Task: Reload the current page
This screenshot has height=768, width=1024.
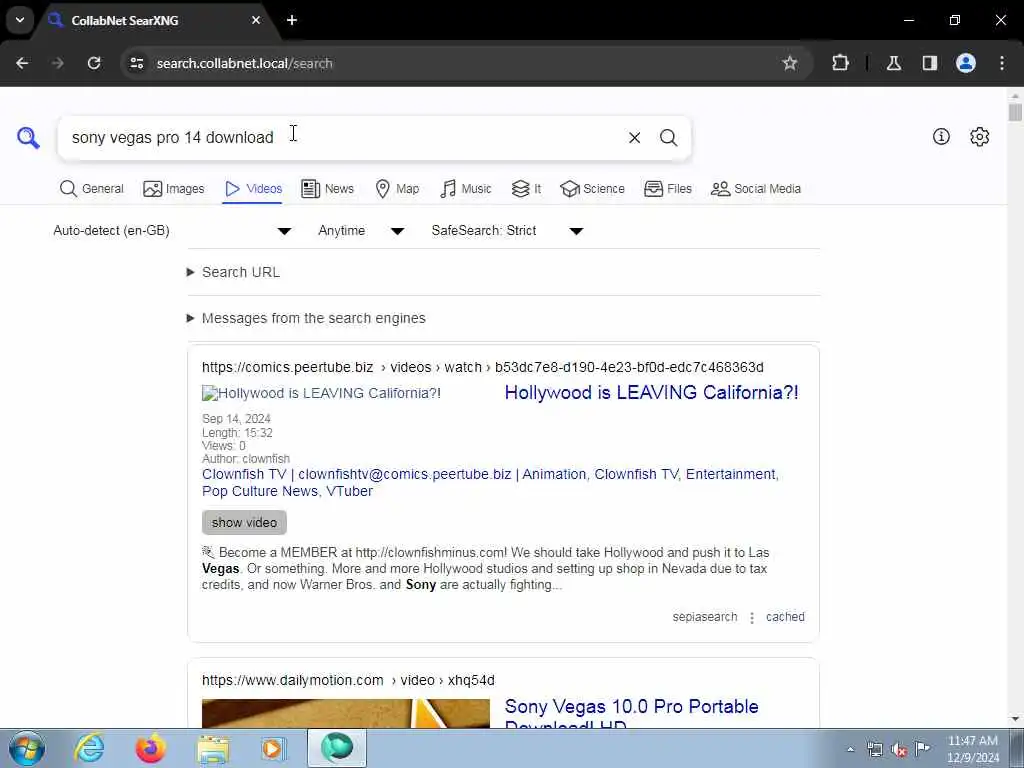Action: pos(94,63)
